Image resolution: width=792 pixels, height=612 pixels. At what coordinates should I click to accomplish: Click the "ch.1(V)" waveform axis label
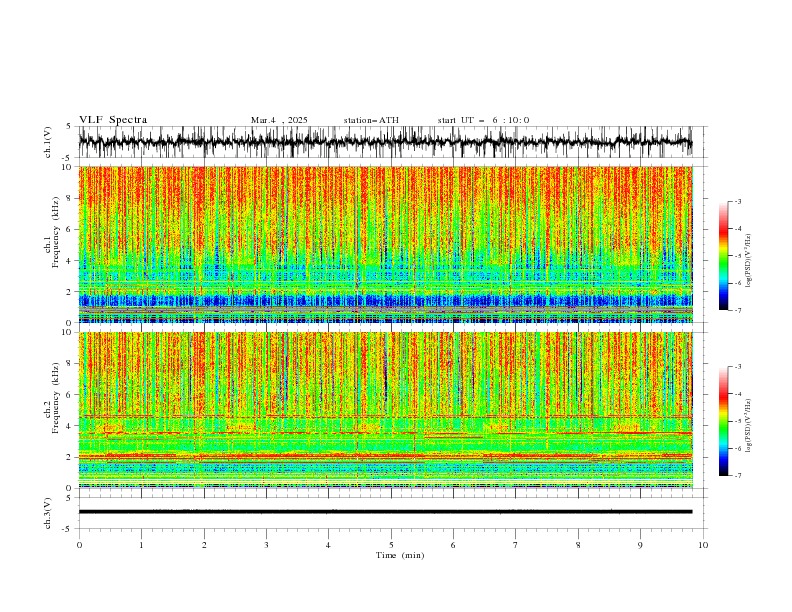pyautogui.click(x=48, y=142)
